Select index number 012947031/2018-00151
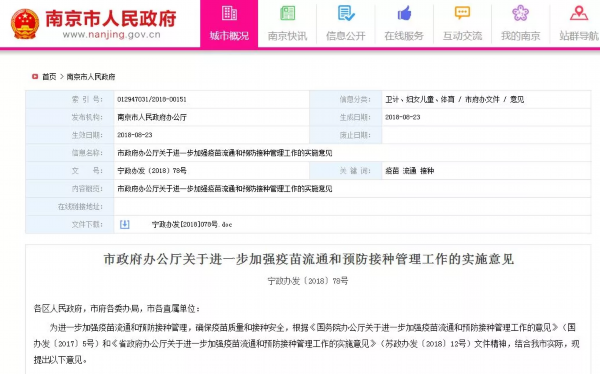The height and width of the screenshot is (374, 600). (x=152, y=100)
